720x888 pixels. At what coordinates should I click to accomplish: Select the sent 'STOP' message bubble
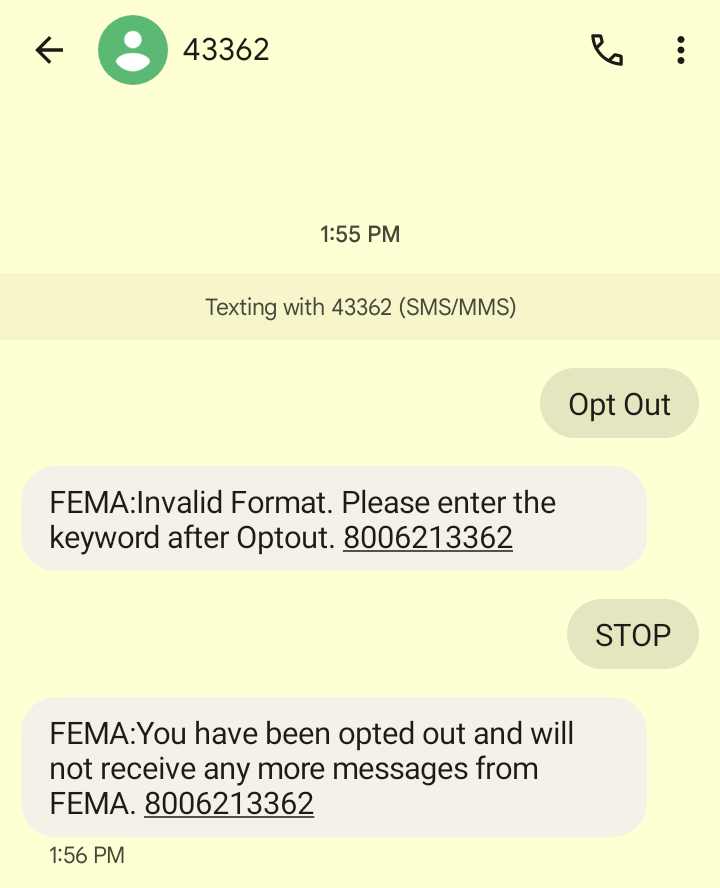pyautogui.click(x=632, y=635)
